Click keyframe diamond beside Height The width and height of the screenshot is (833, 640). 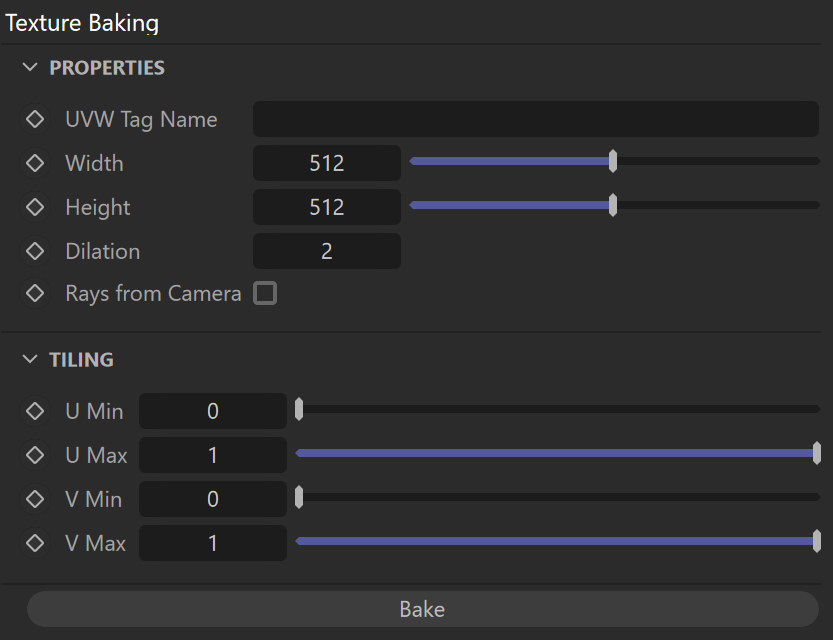35,207
